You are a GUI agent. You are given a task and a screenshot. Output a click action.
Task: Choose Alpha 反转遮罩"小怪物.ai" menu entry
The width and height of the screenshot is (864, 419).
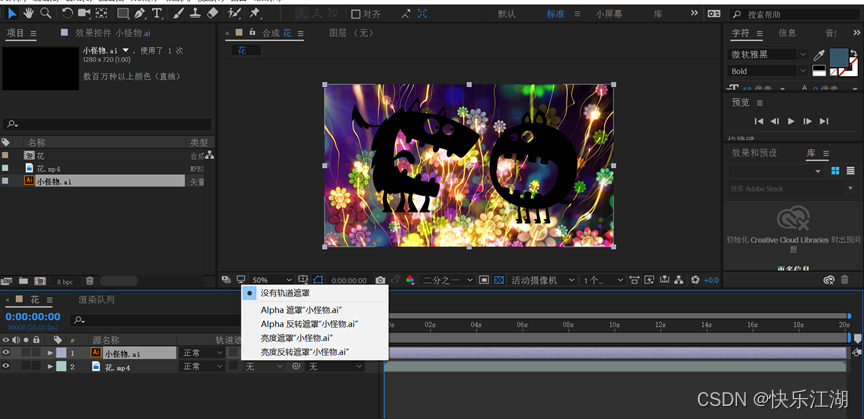310,324
